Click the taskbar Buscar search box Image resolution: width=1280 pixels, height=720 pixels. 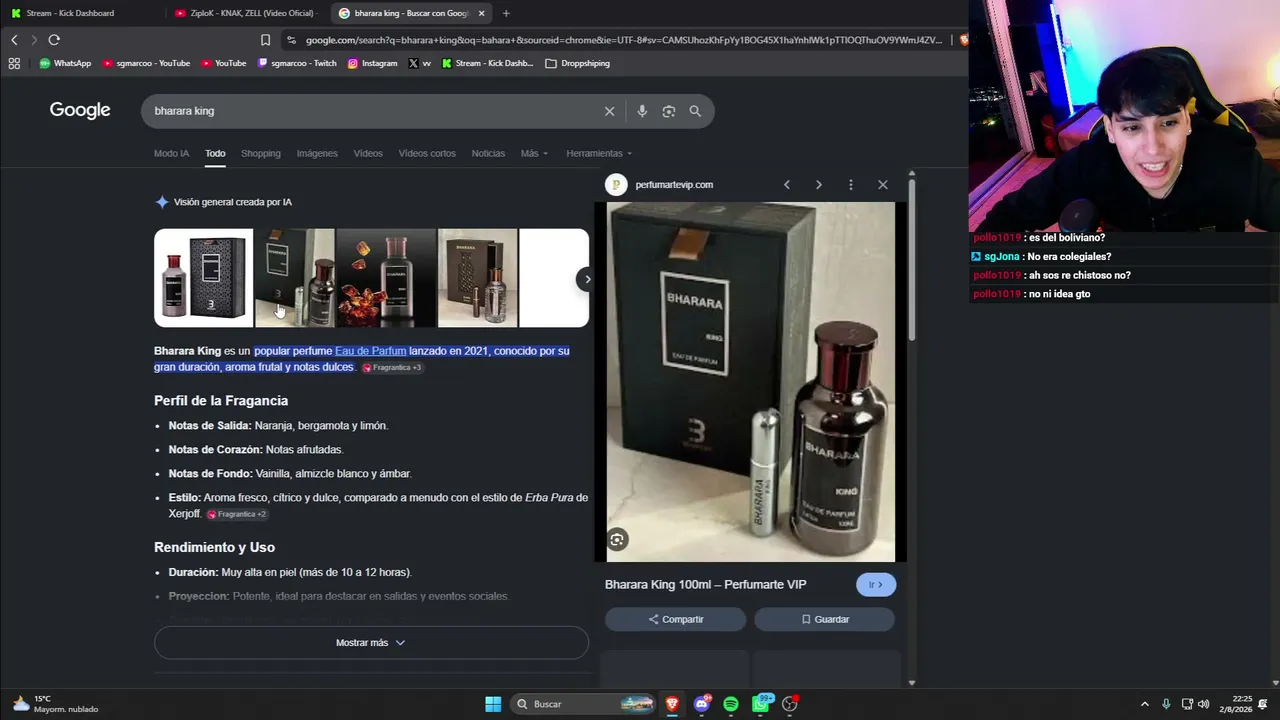tap(583, 704)
